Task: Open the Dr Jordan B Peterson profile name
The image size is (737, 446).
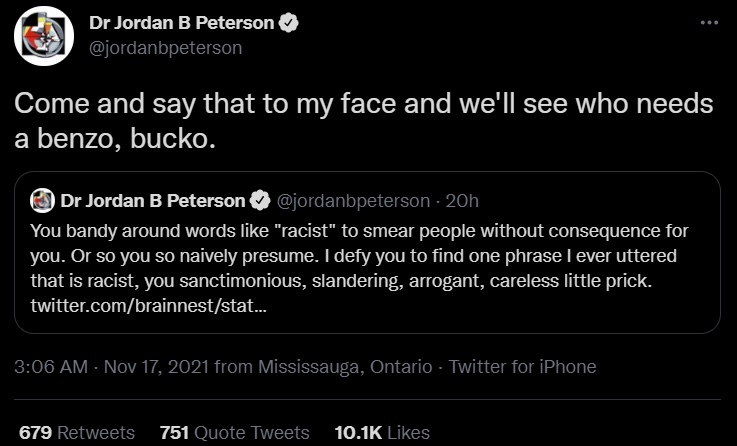Action: pos(181,23)
